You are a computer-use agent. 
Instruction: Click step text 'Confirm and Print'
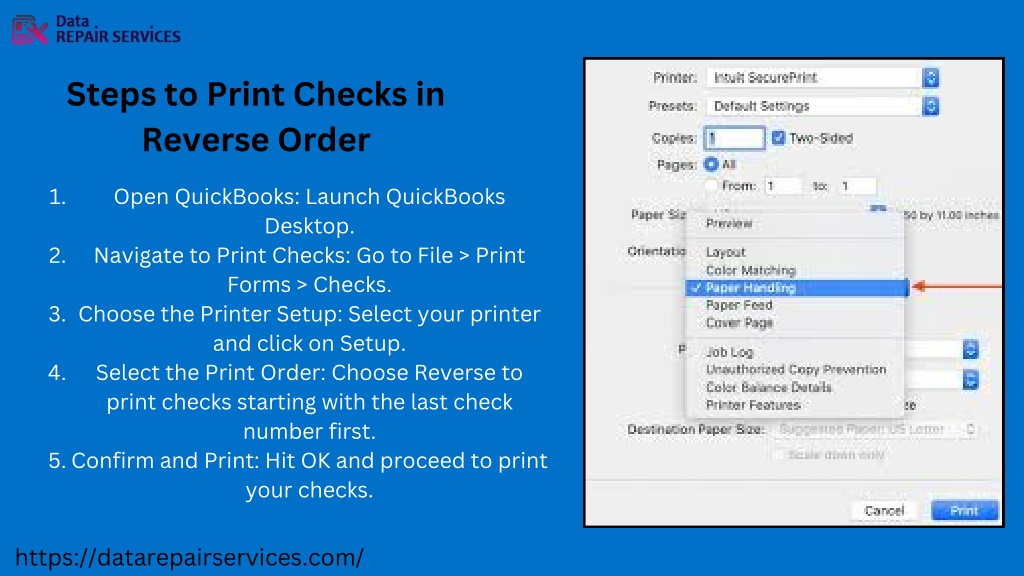coord(165,460)
